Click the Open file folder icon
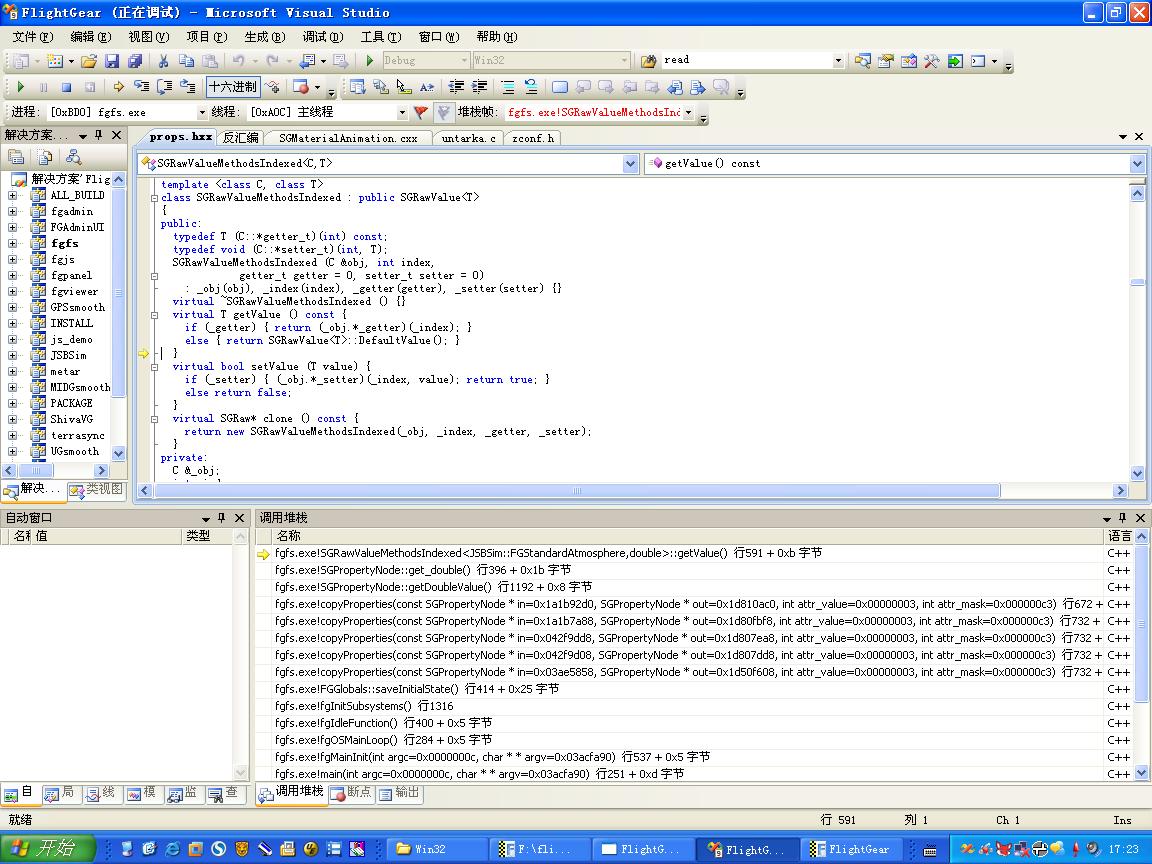 coord(89,61)
